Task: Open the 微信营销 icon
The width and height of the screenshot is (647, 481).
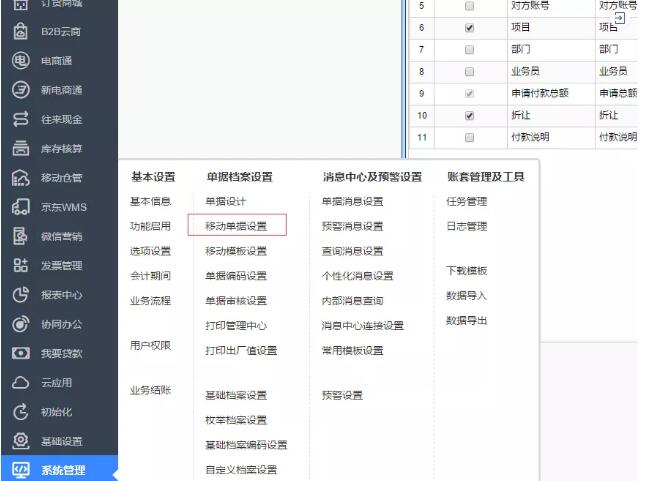Action: point(21,236)
